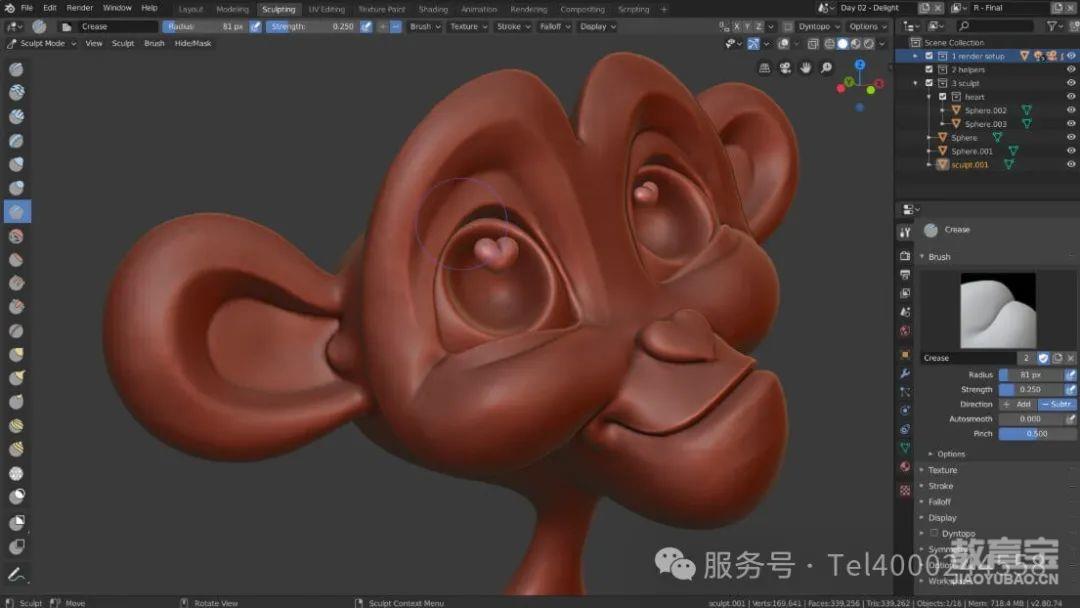Open Texture properties checker tab
The height and width of the screenshot is (608, 1080).
click(905, 490)
